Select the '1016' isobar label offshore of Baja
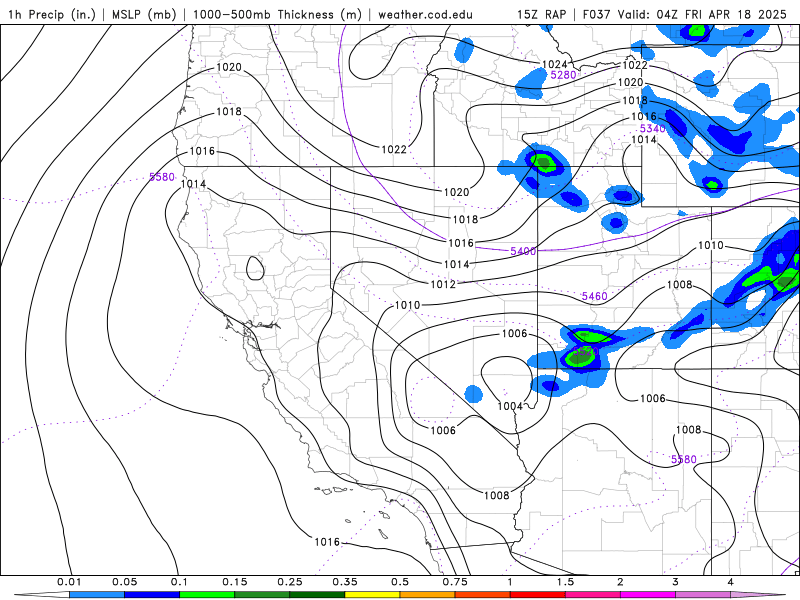This screenshot has height=600, width=800. click(x=327, y=542)
